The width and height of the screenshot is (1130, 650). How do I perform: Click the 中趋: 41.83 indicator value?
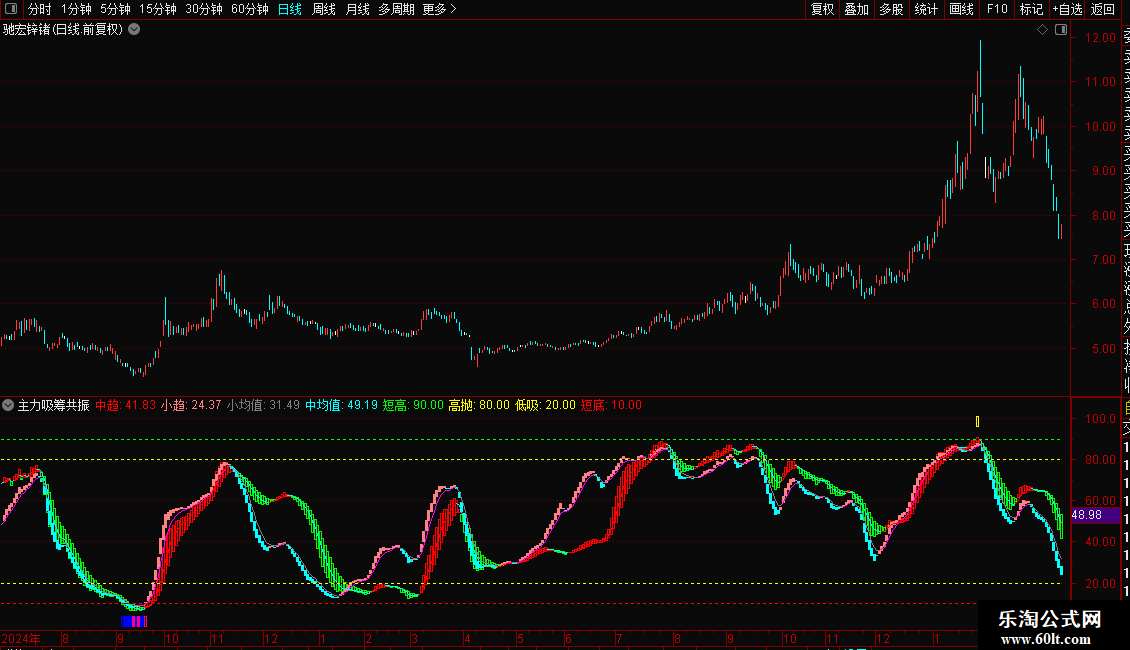tap(125, 405)
